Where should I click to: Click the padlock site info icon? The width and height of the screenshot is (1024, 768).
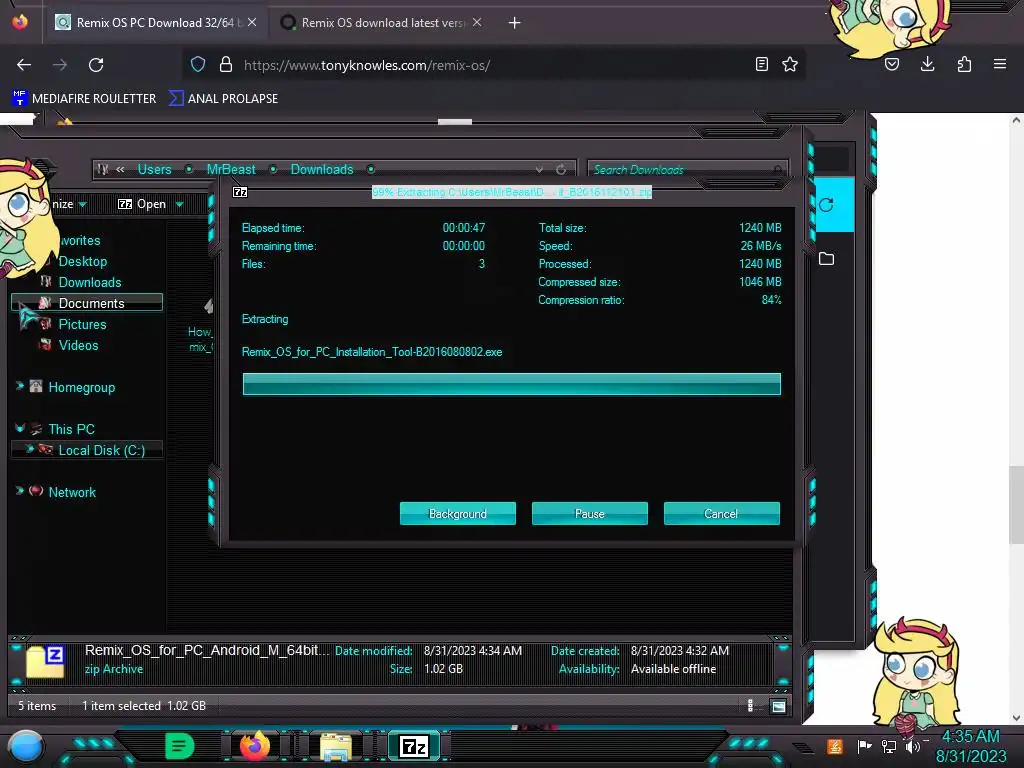(x=226, y=64)
